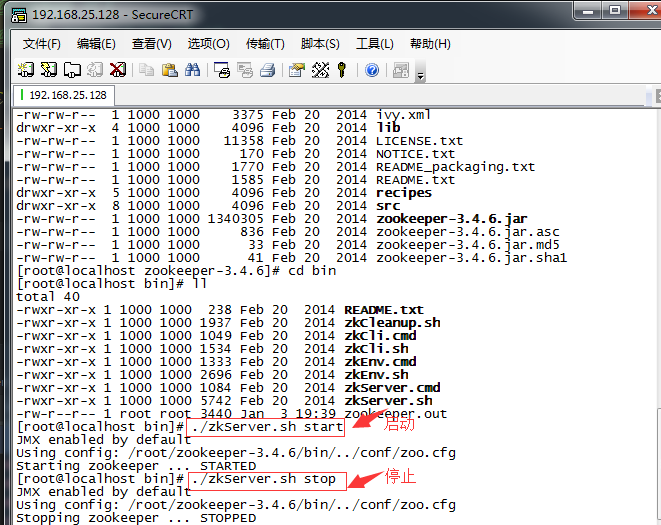Click the ivy.xml filename
The image size is (661, 525).
click(403, 115)
